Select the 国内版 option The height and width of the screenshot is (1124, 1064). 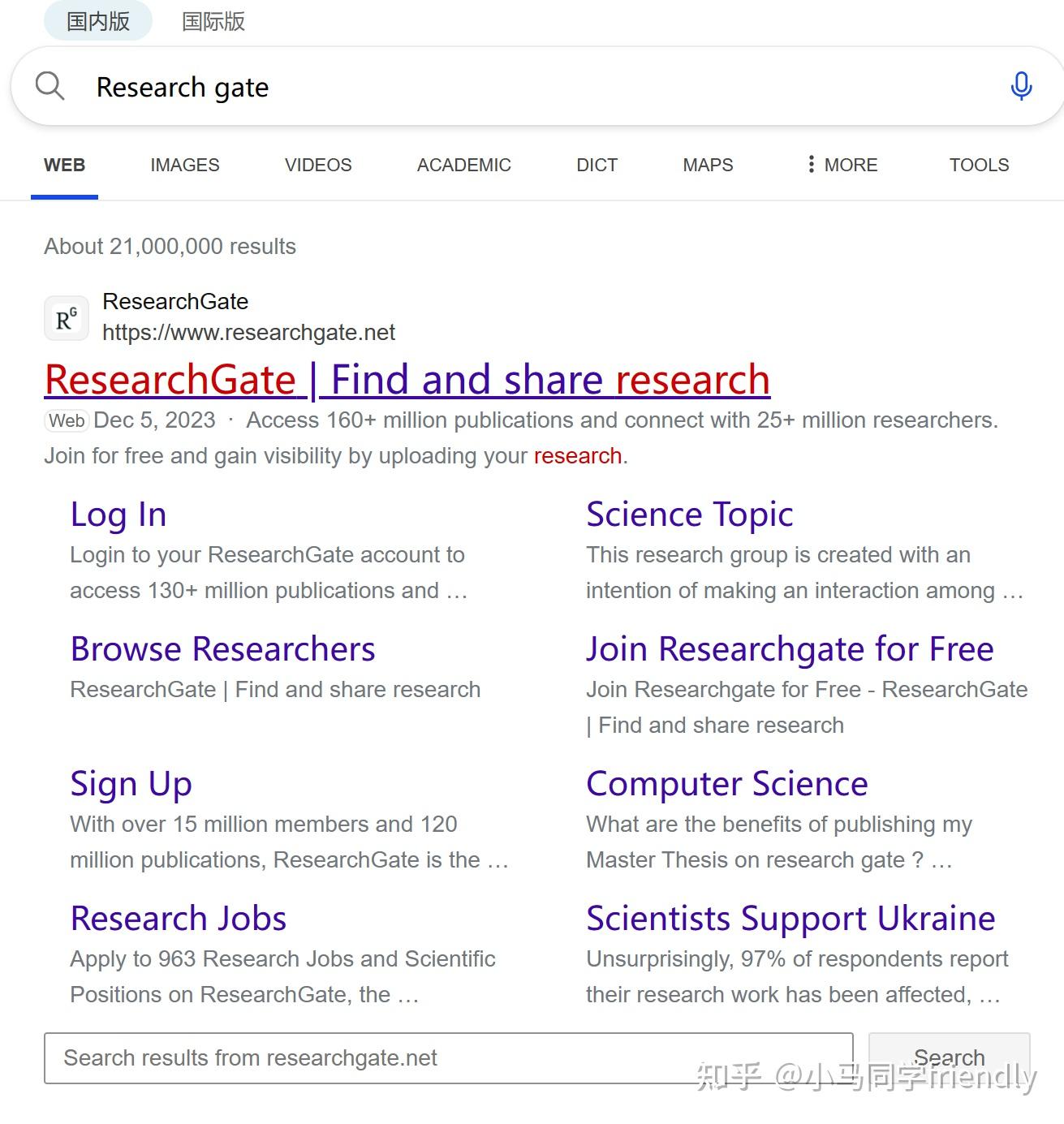point(97,21)
